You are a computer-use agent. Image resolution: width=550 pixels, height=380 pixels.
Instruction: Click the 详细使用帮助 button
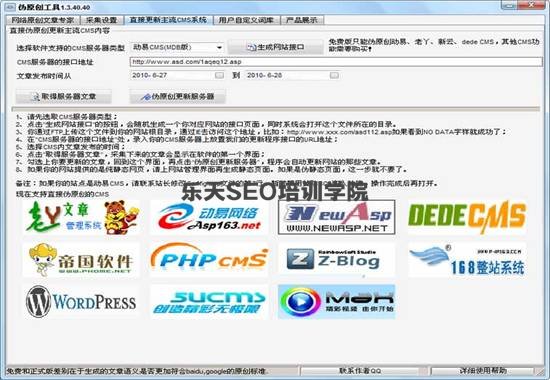click(483, 371)
